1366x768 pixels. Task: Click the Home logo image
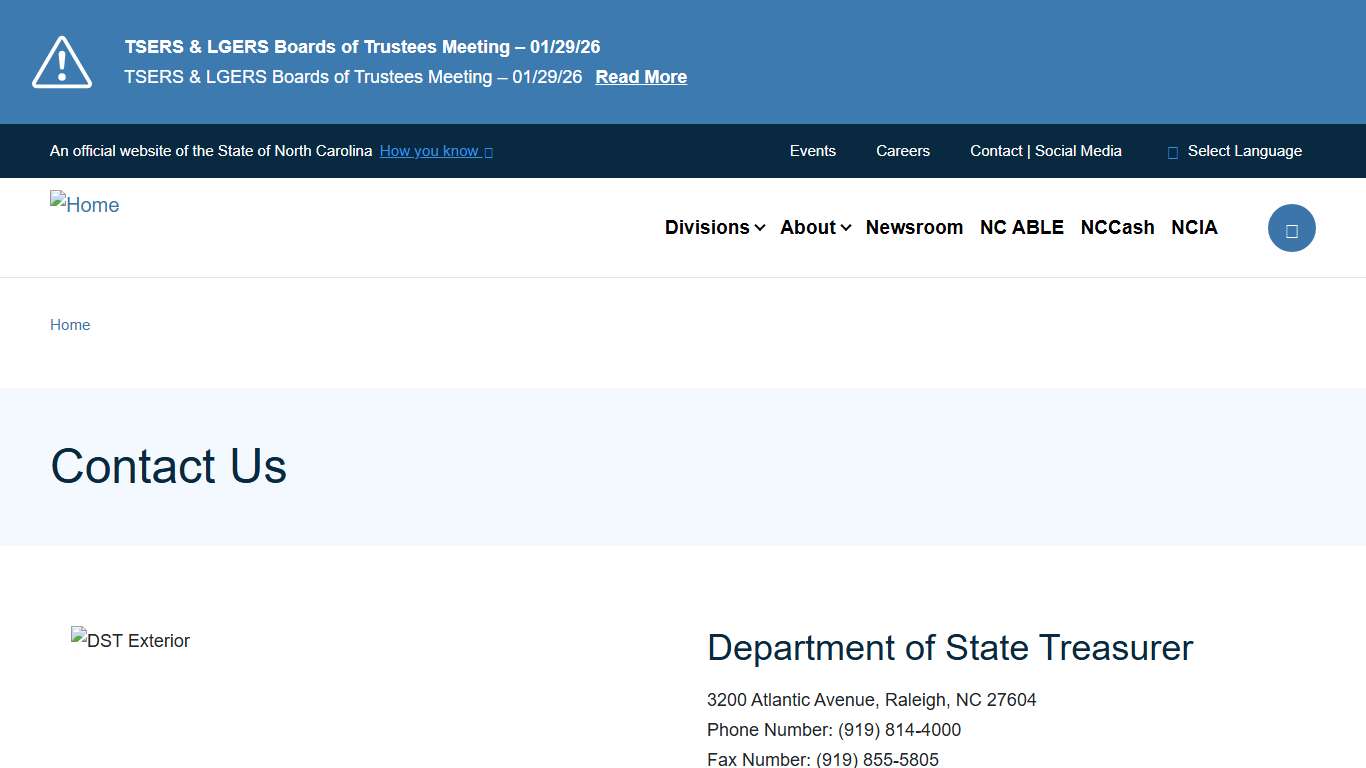pyautogui.click(x=84, y=205)
